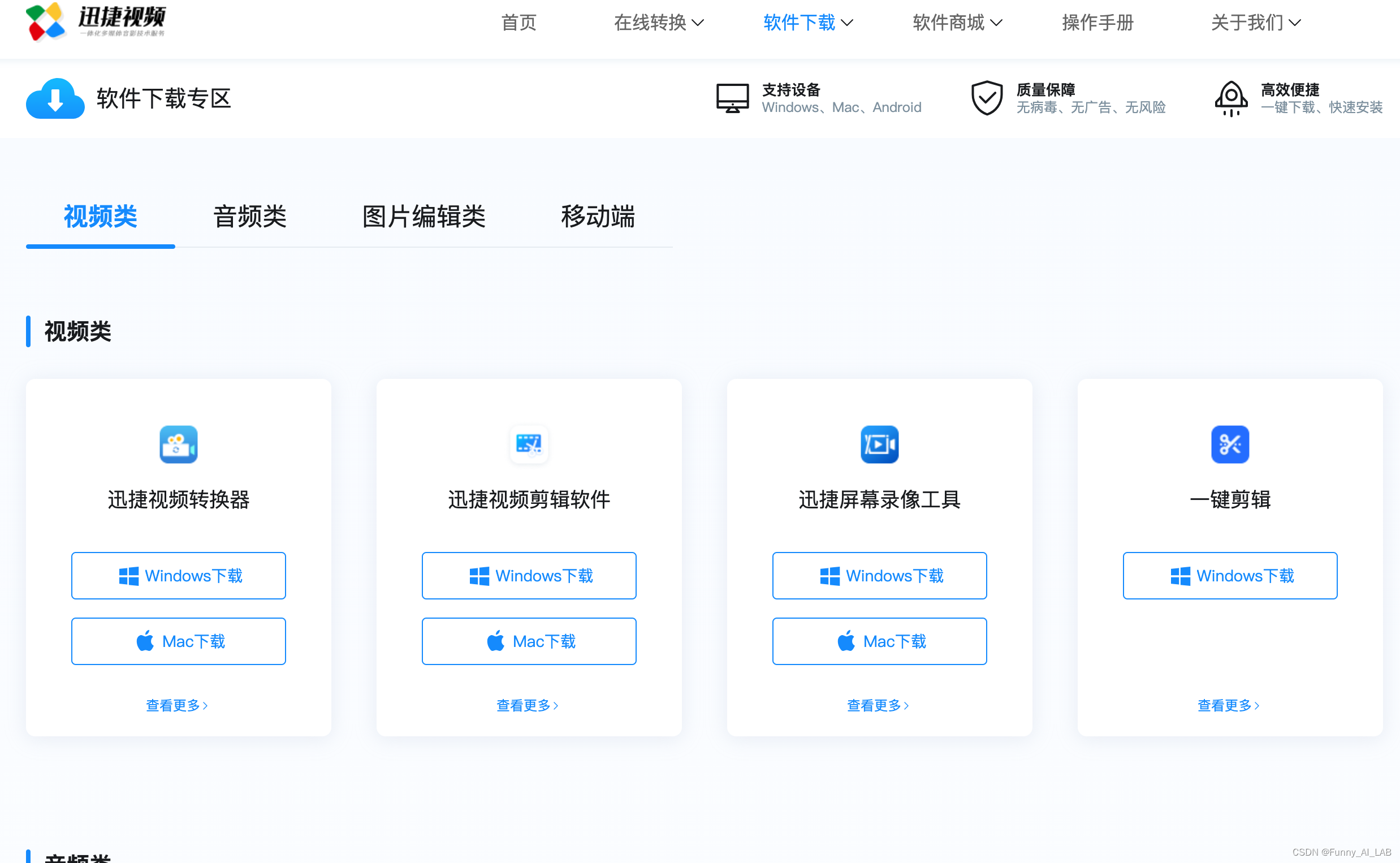Switch to the 移动端 tab
Image resolution: width=1400 pixels, height=863 pixels.
click(x=598, y=217)
